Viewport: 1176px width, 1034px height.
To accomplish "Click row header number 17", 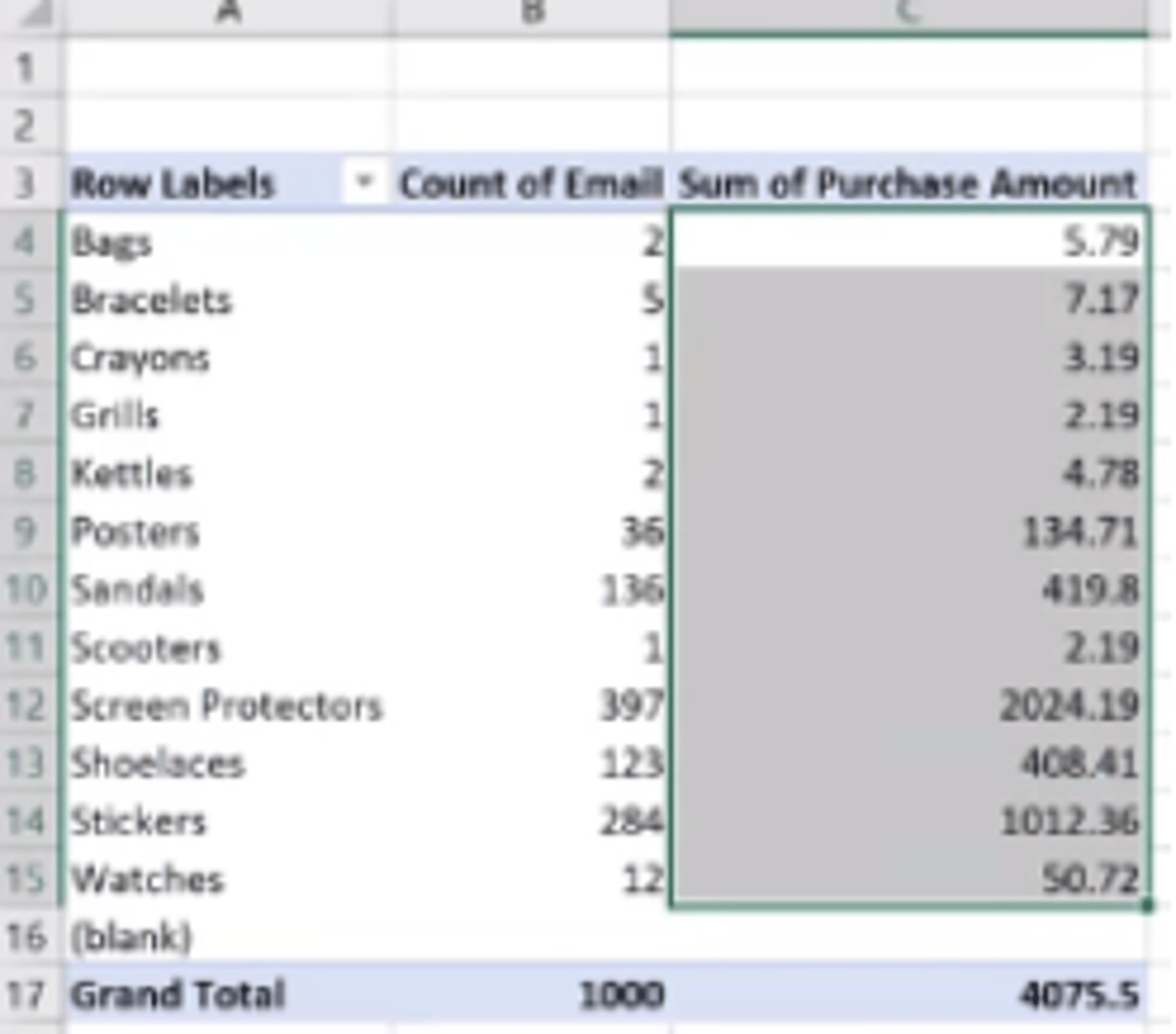I will point(26,995).
